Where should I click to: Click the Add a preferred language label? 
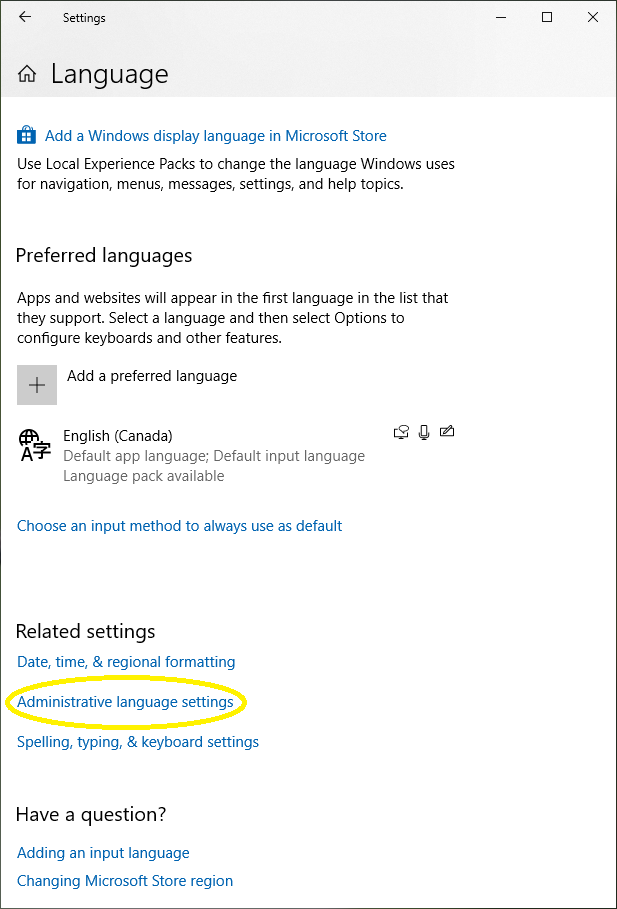coord(152,376)
